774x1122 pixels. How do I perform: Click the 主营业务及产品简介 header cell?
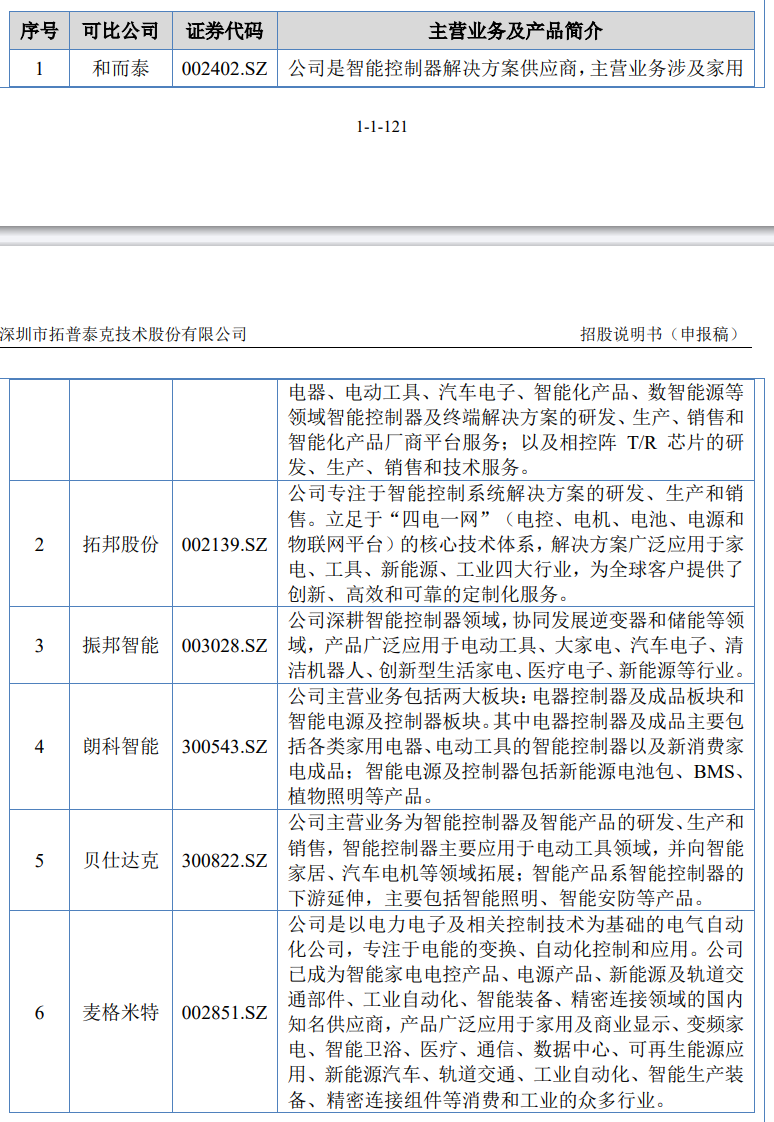pyautogui.click(x=515, y=31)
